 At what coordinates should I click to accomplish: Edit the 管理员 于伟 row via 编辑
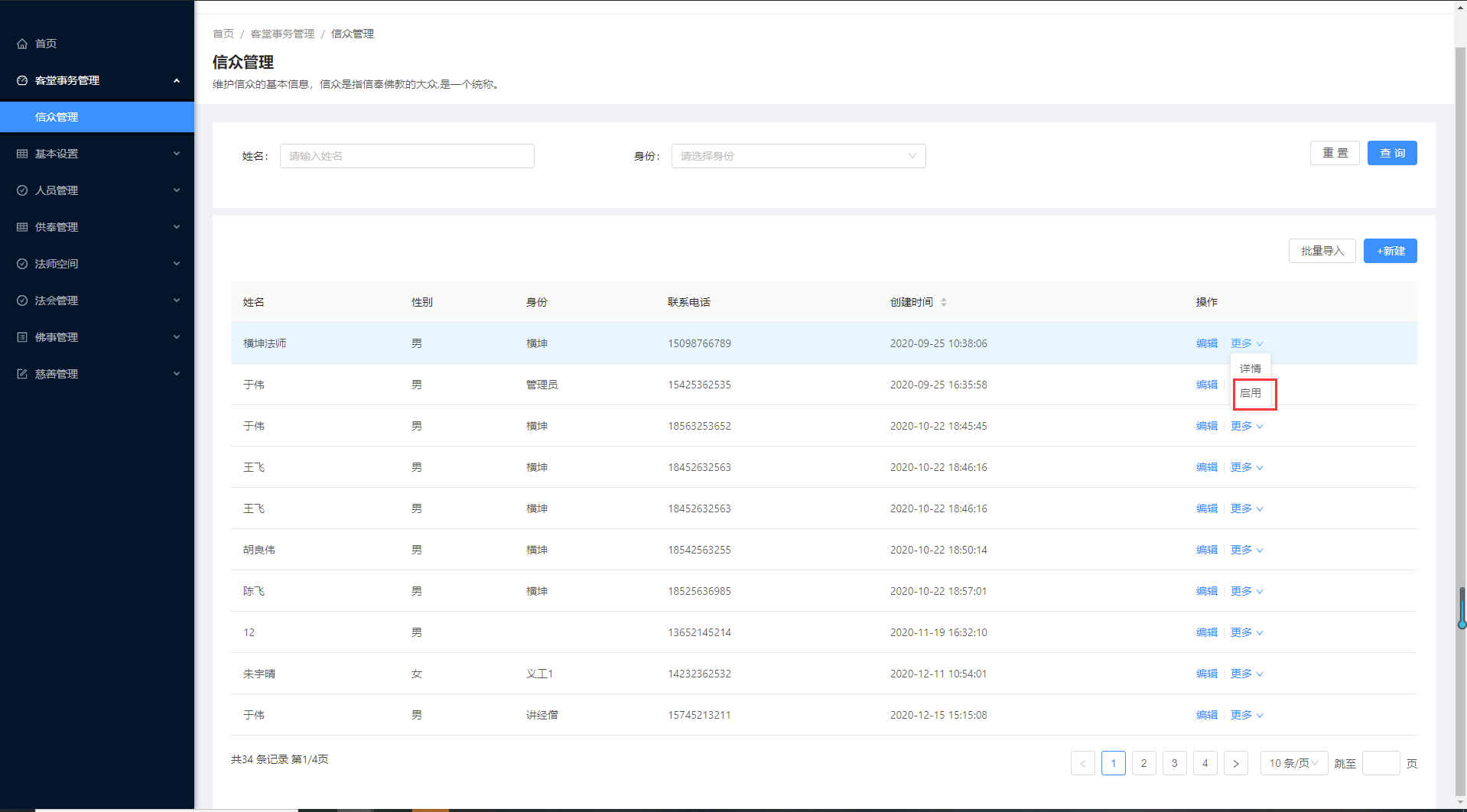(1207, 385)
